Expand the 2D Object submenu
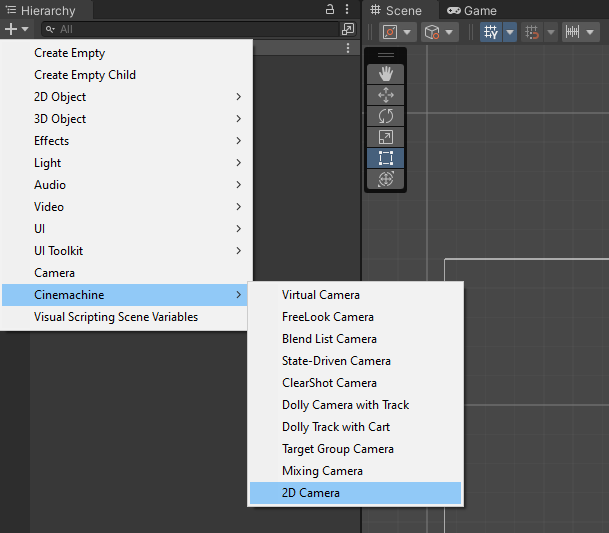The width and height of the screenshot is (609, 533). 127,97
